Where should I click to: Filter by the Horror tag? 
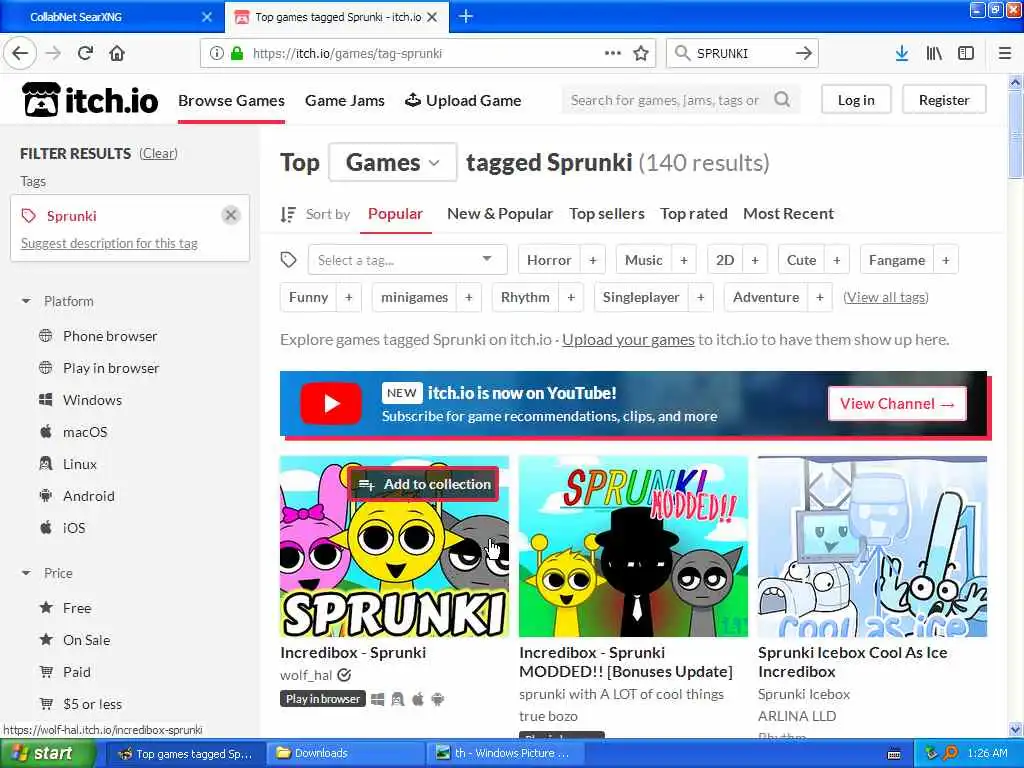549,260
